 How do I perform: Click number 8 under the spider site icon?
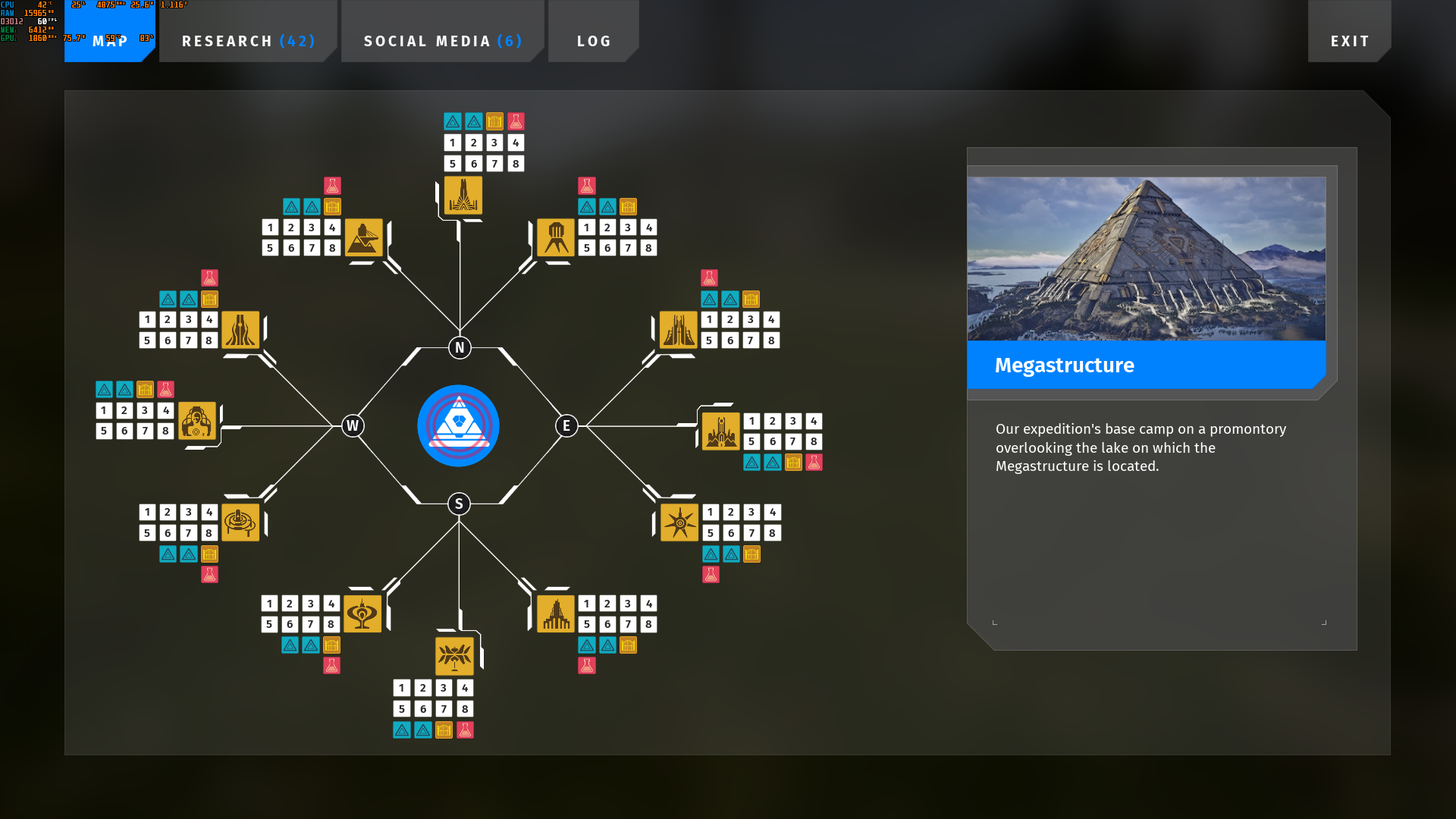(465, 709)
